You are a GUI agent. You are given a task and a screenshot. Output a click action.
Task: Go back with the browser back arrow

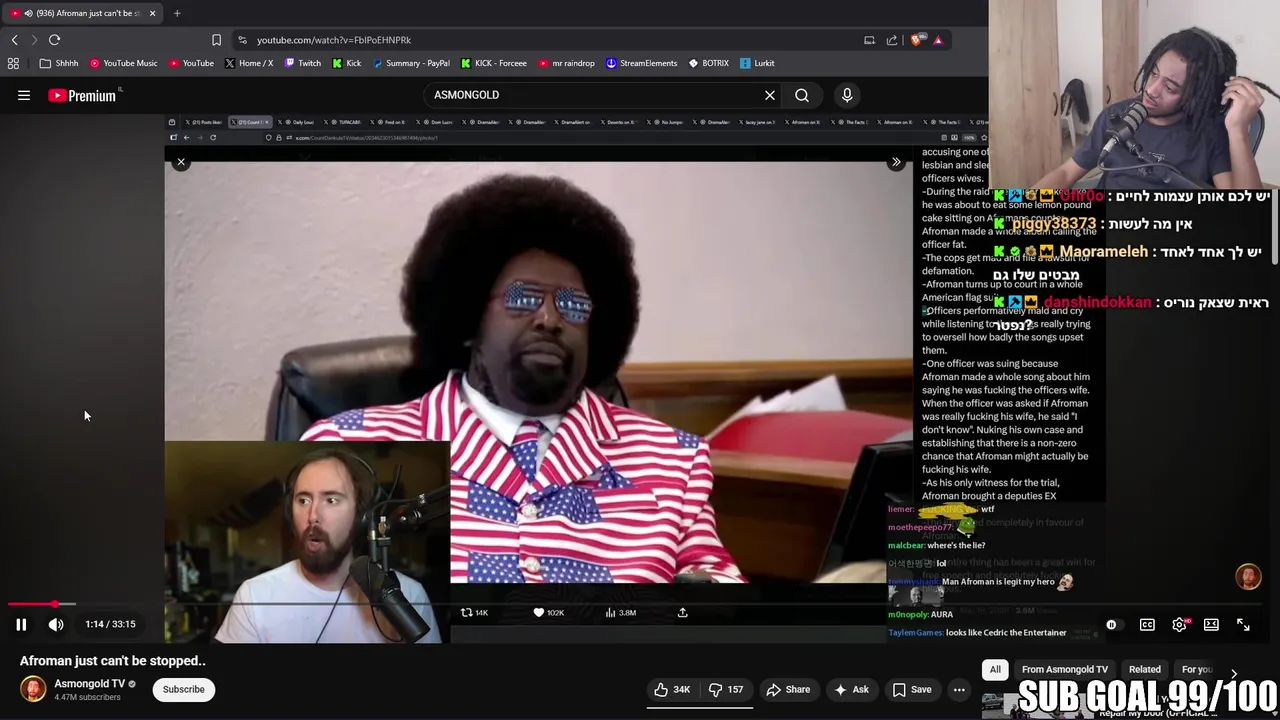15,40
